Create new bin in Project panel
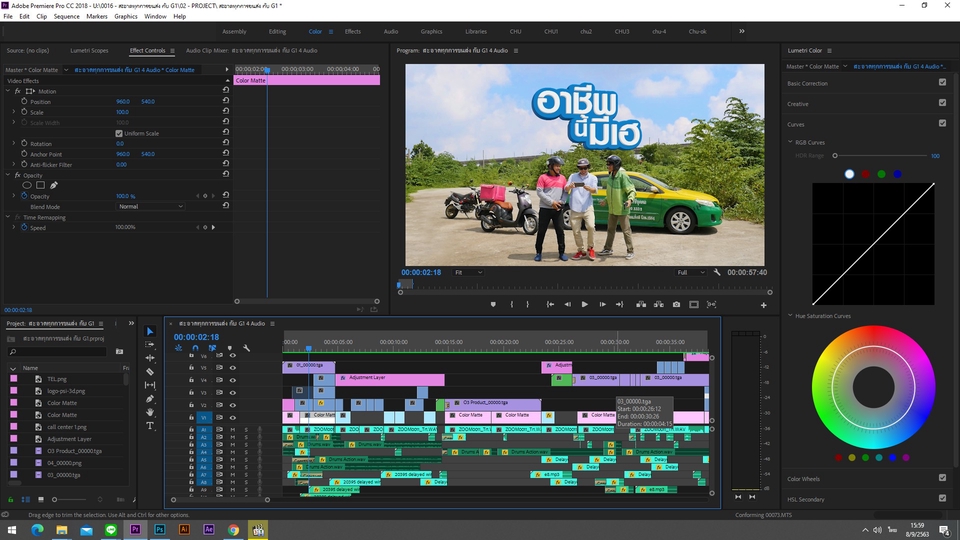The height and width of the screenshot is (540, 960). (x=119, y=351)
